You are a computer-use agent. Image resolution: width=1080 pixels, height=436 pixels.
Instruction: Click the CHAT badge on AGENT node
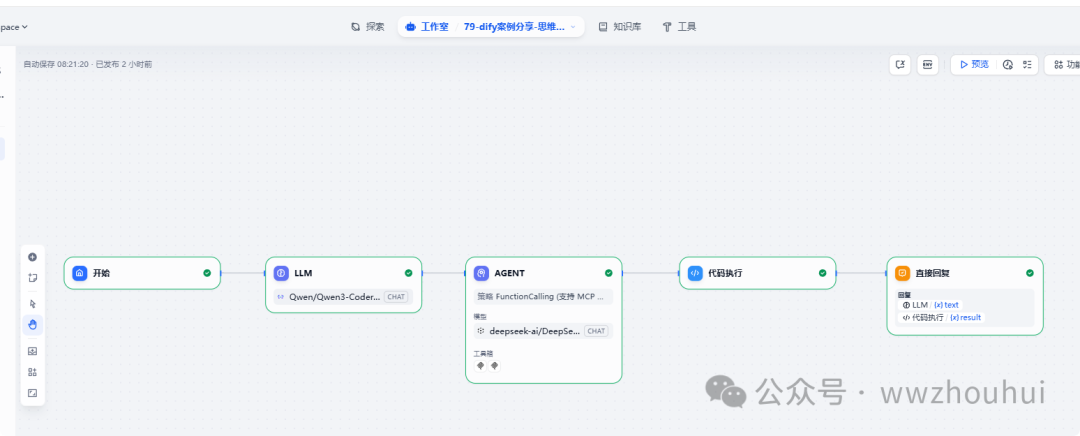(596, 331)
